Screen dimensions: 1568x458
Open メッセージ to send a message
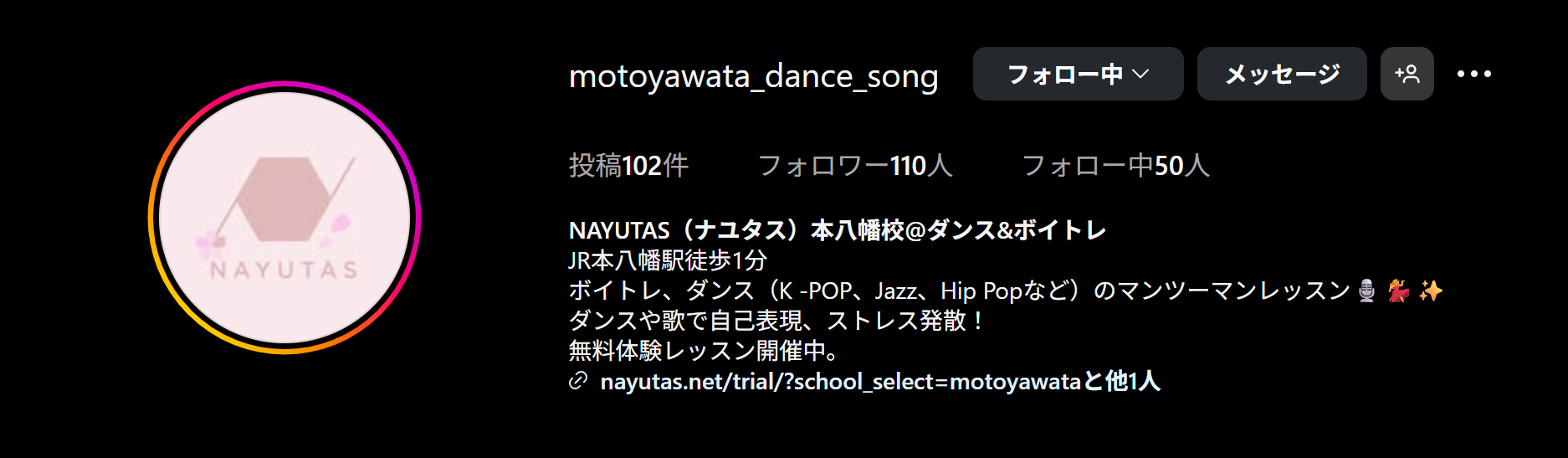click(1281, 74)
